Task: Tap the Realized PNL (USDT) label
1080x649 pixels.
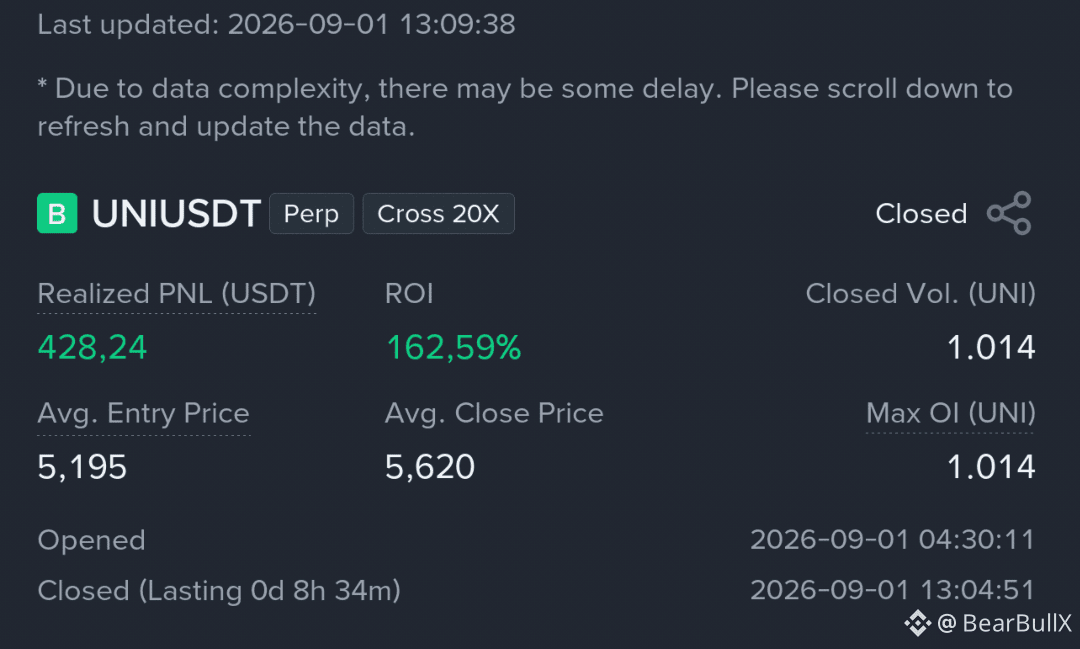Action: (176, 294)
